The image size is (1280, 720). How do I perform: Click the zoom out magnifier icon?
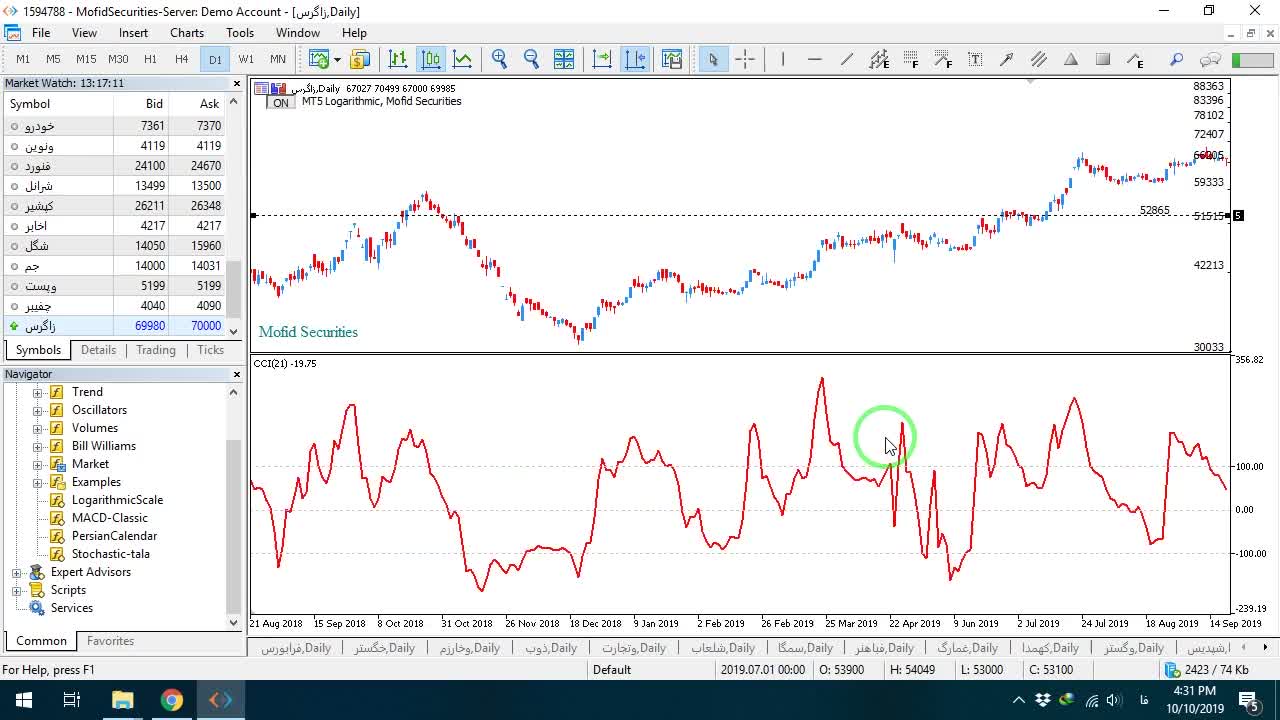click(x=531, y=59)
